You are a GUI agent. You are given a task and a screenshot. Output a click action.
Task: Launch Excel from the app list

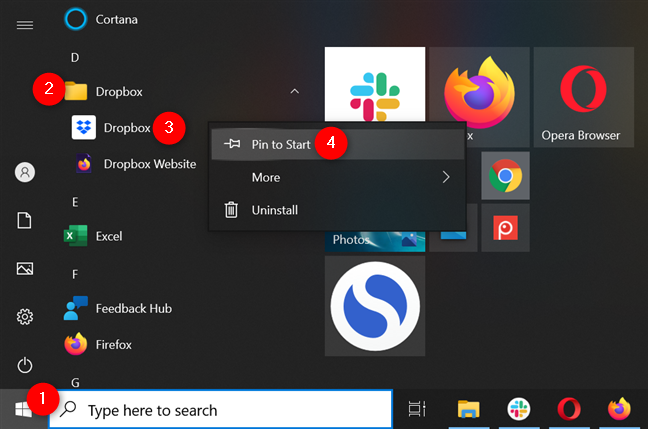[x=93, y=236]
